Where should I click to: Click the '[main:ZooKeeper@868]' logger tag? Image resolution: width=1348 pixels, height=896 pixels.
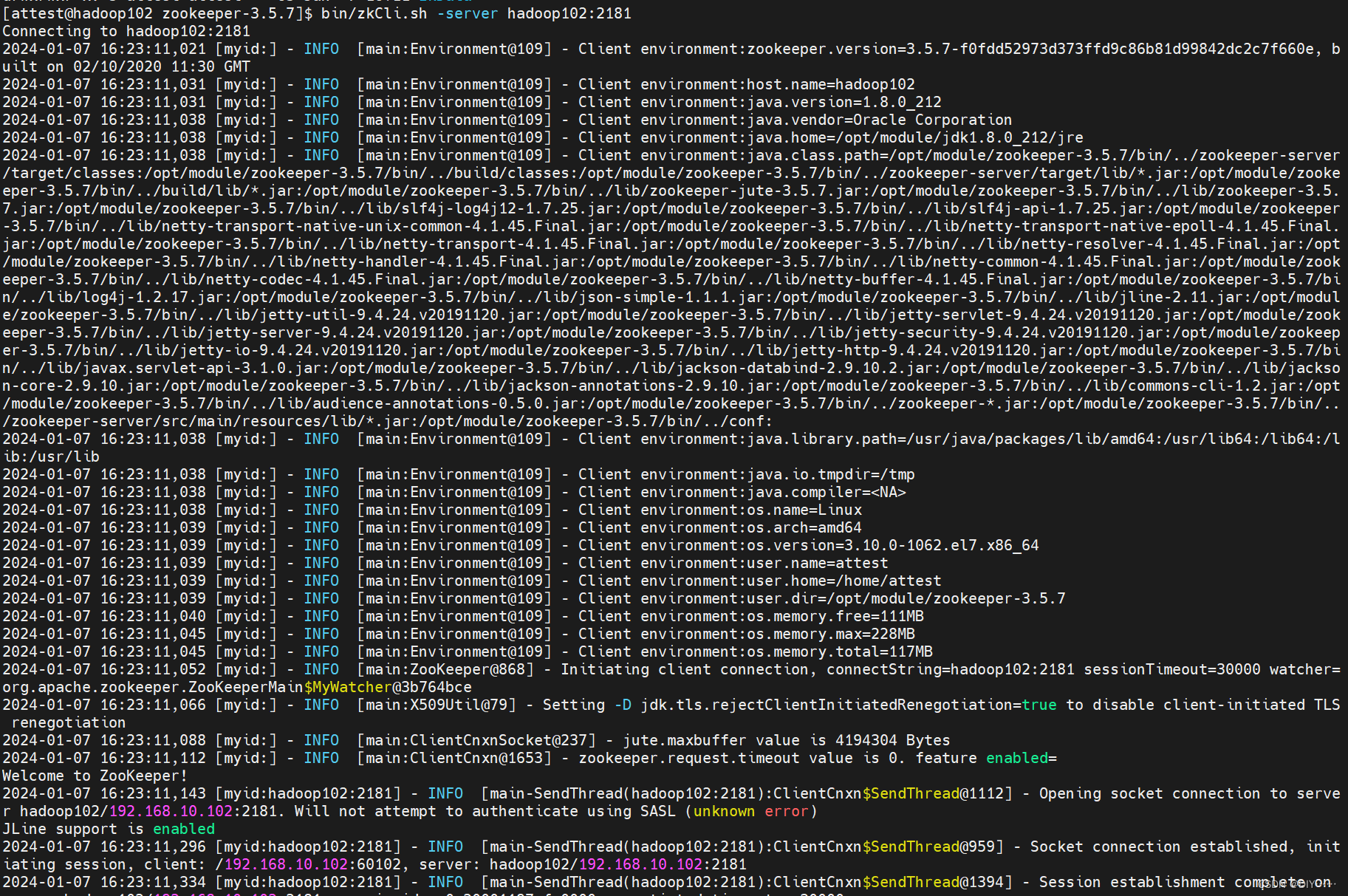point(445,669)
